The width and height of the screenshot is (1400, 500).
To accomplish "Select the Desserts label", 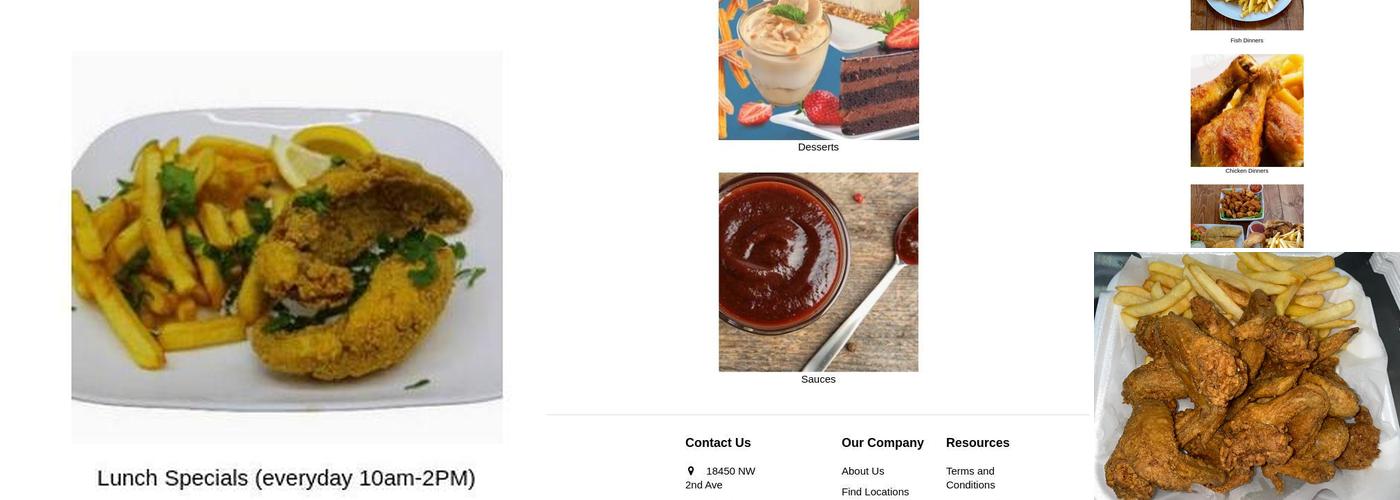I will coord(818,147).
